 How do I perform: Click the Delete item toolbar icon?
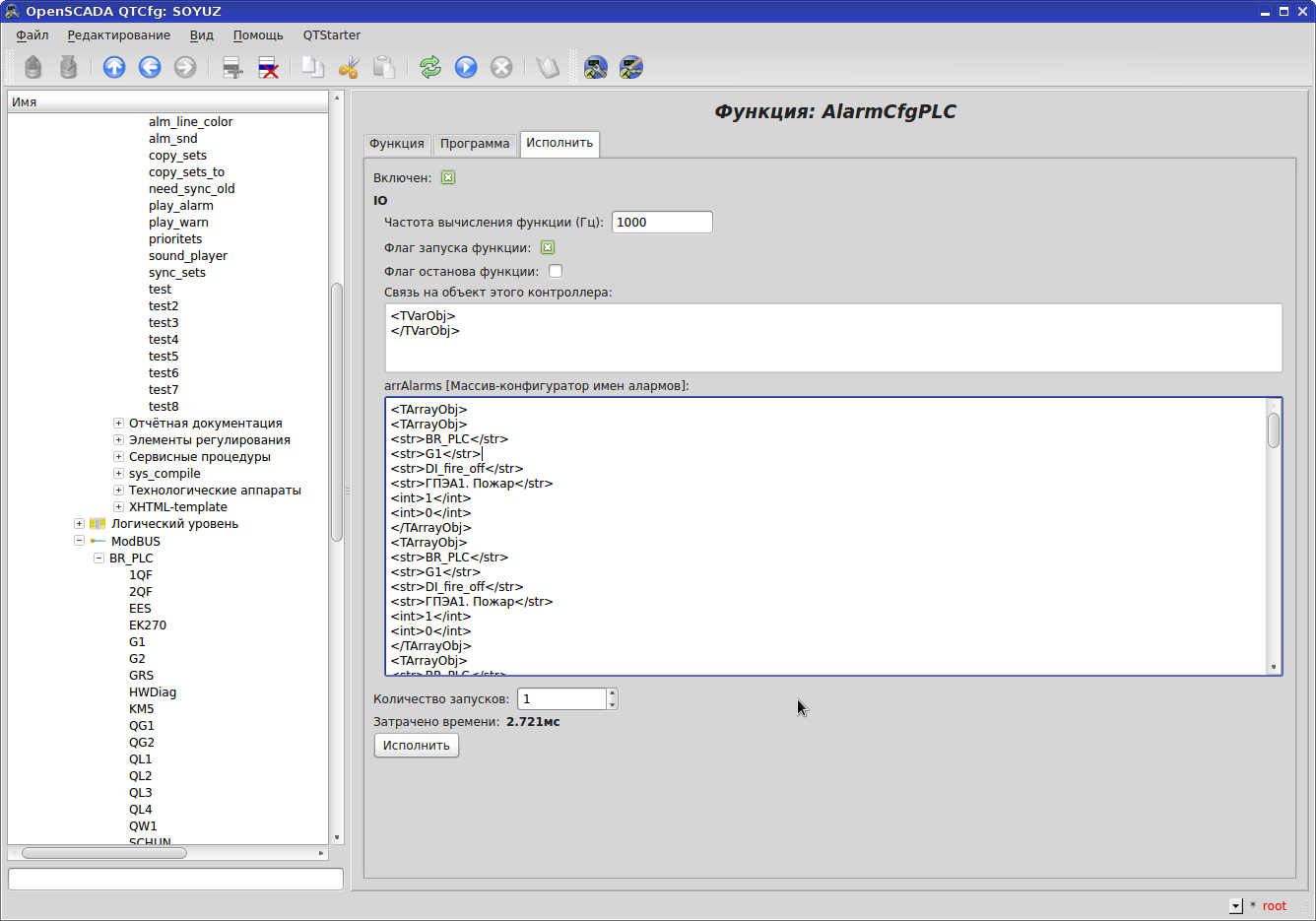point(268,67)
